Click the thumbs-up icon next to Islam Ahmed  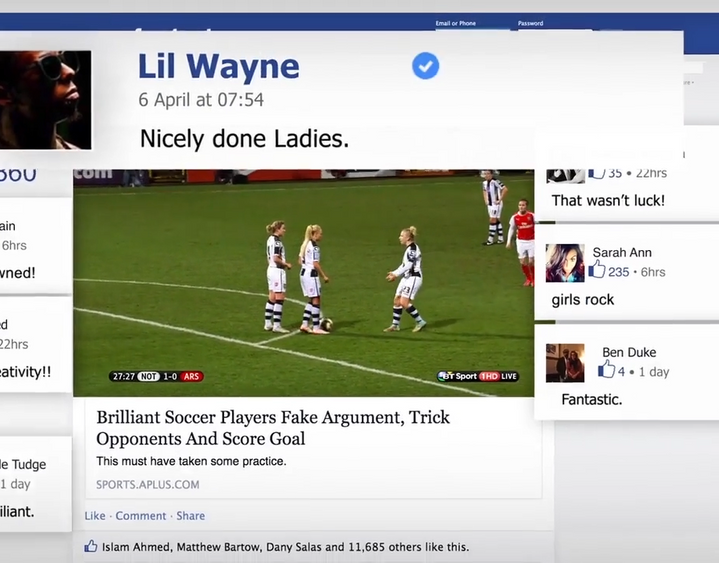point(91,546)
